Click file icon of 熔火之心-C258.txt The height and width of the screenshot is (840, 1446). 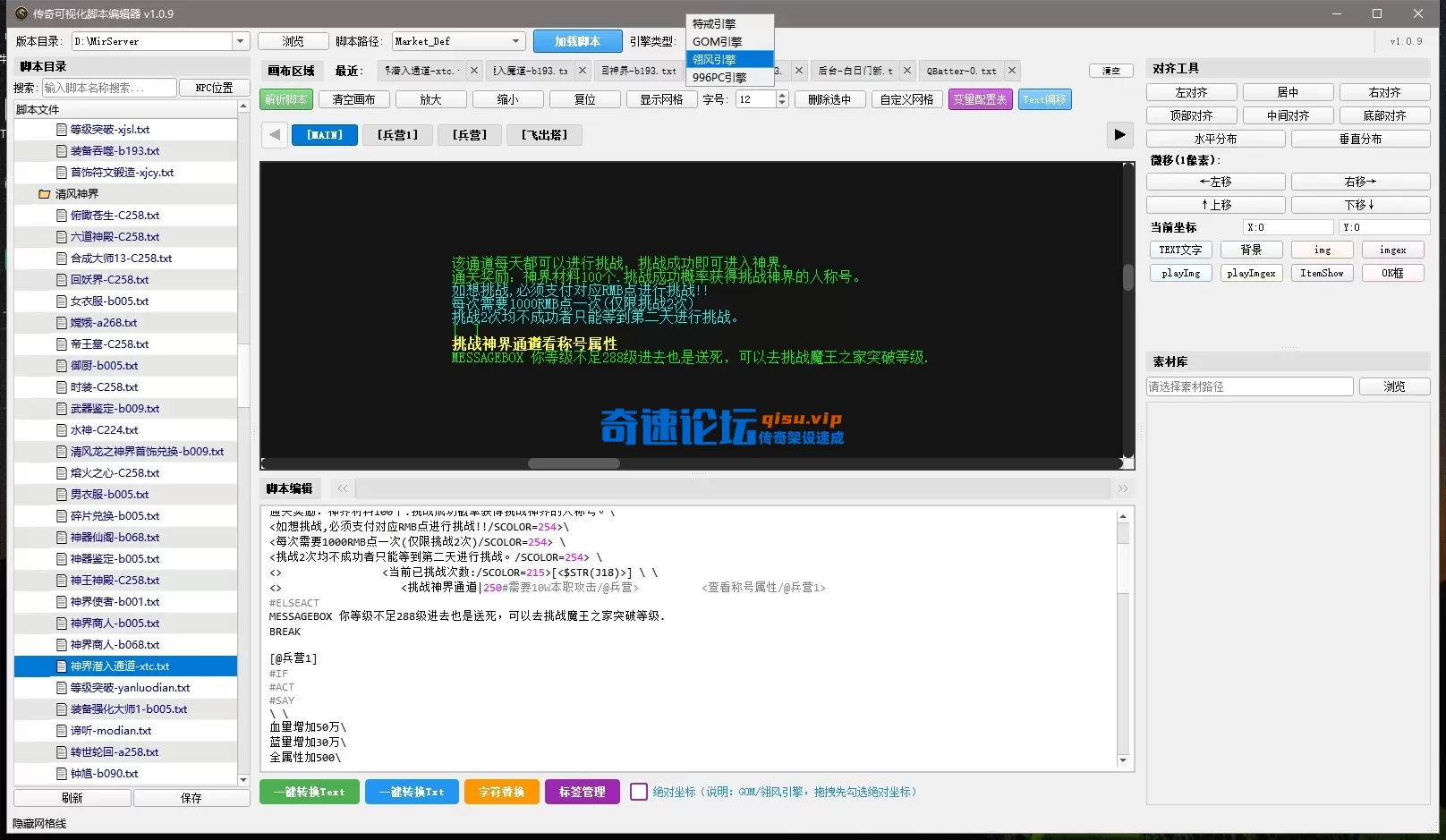[x=62, y=473]
